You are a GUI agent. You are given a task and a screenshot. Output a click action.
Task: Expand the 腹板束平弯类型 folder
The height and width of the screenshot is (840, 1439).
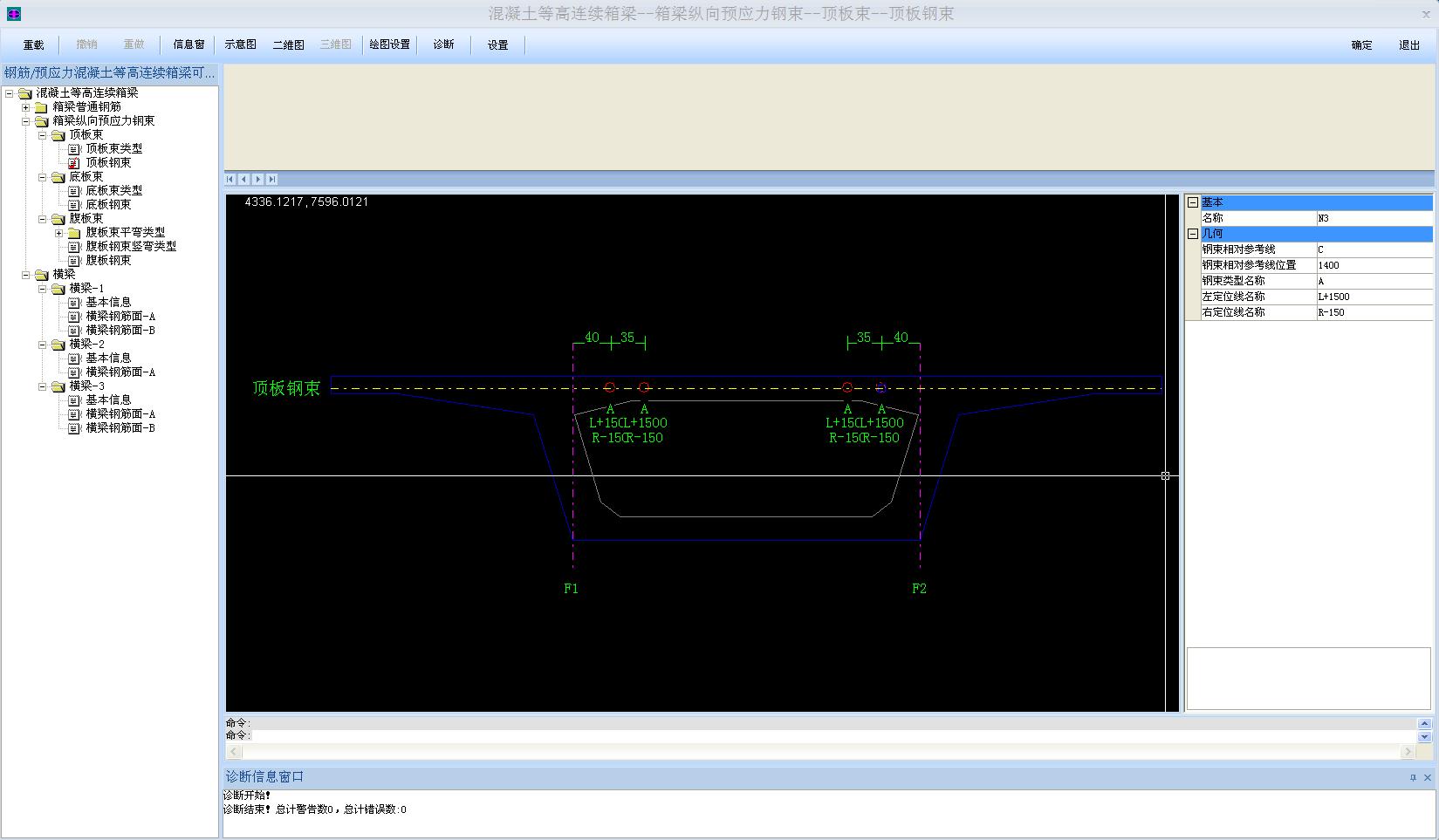pos(58,233)
